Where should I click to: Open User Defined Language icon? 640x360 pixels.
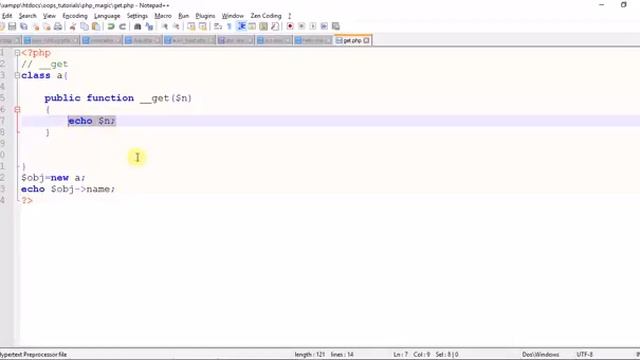tap(252, 27)
